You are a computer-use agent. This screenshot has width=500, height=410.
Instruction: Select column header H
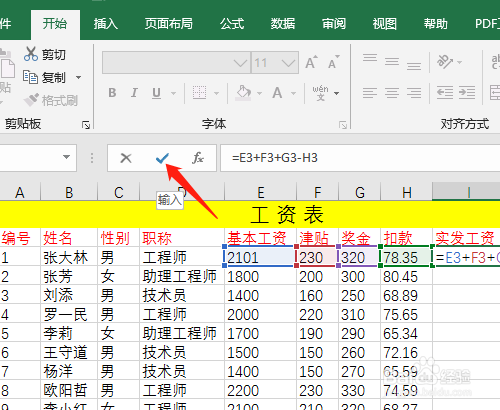pyautogui.click(x=406, y=192)
